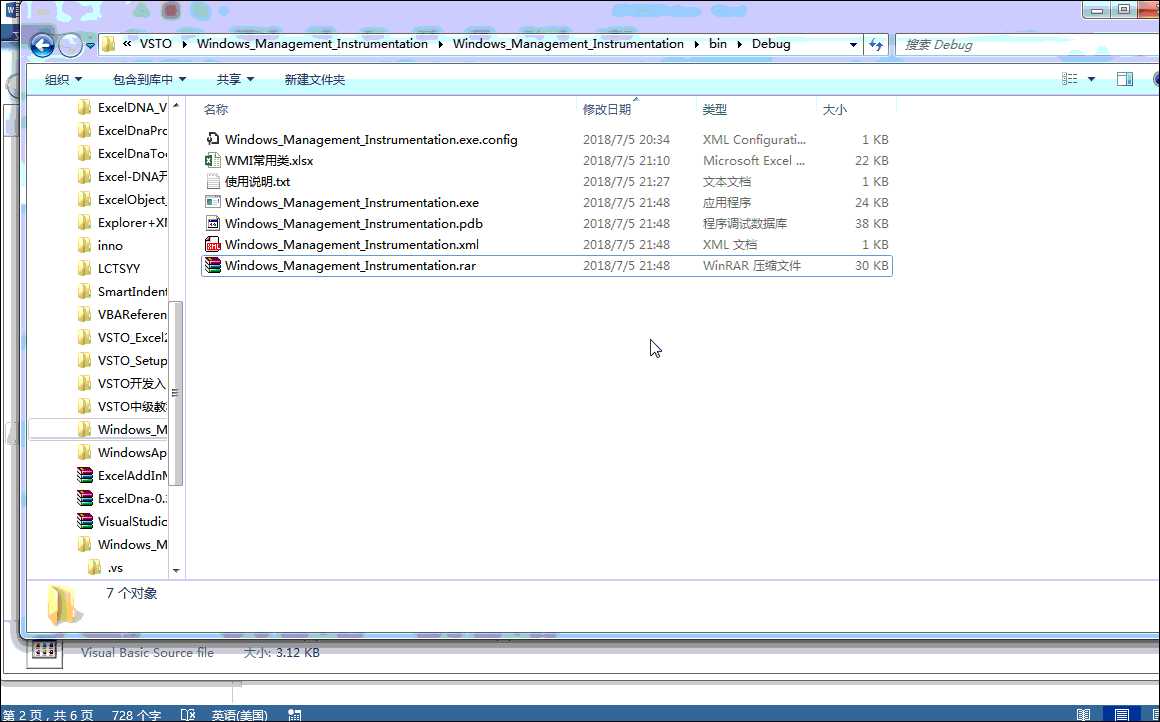
Task: Sort by the 名称 column header
Action: (x=216, y=109)
